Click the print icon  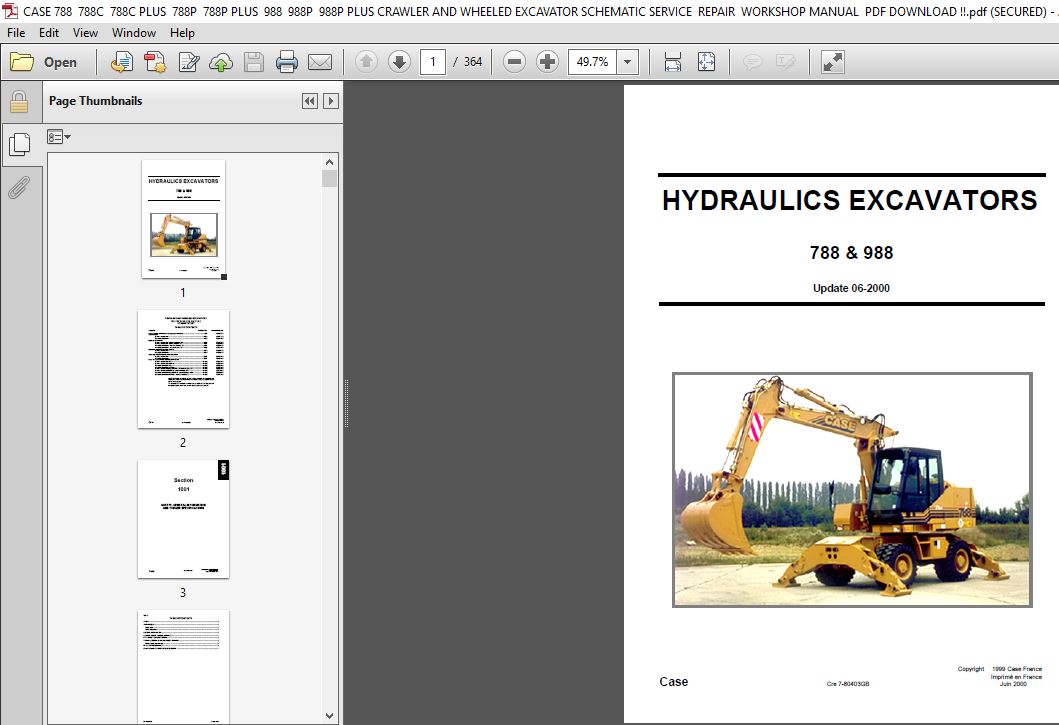coord(287,62)
